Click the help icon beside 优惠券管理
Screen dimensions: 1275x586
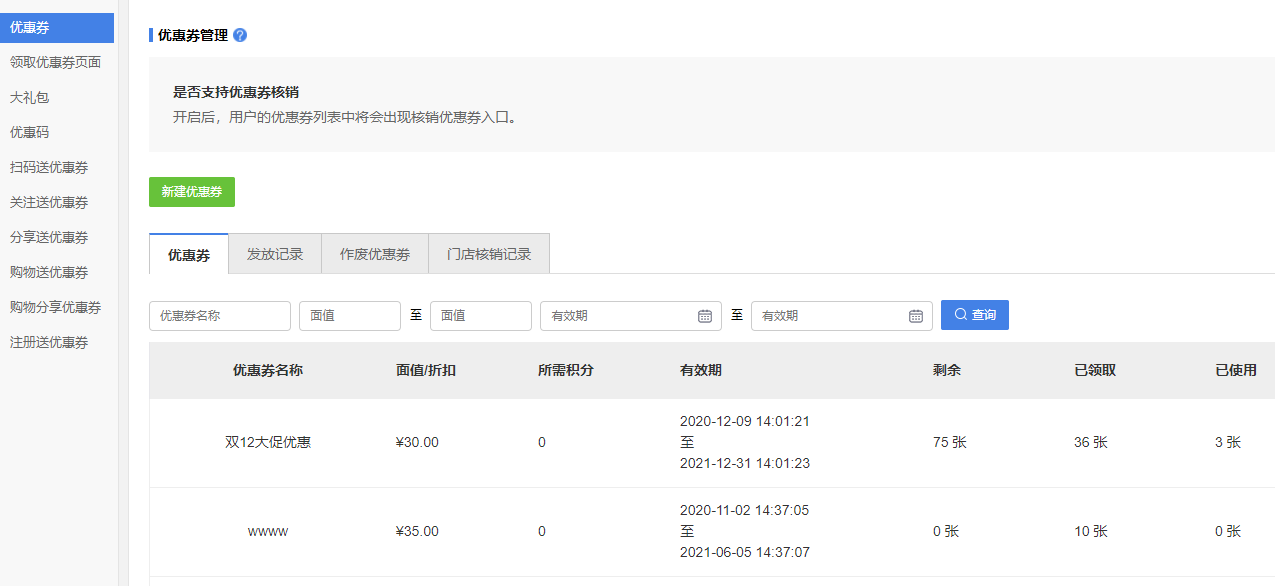click(x=240, y=35)
